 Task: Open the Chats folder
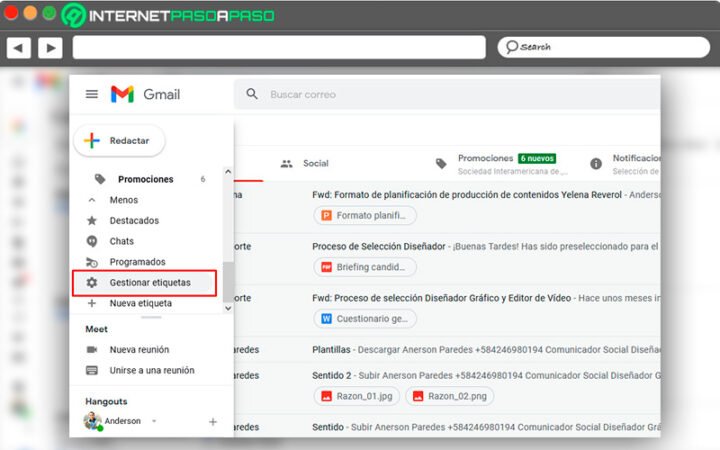coord(122,241)
